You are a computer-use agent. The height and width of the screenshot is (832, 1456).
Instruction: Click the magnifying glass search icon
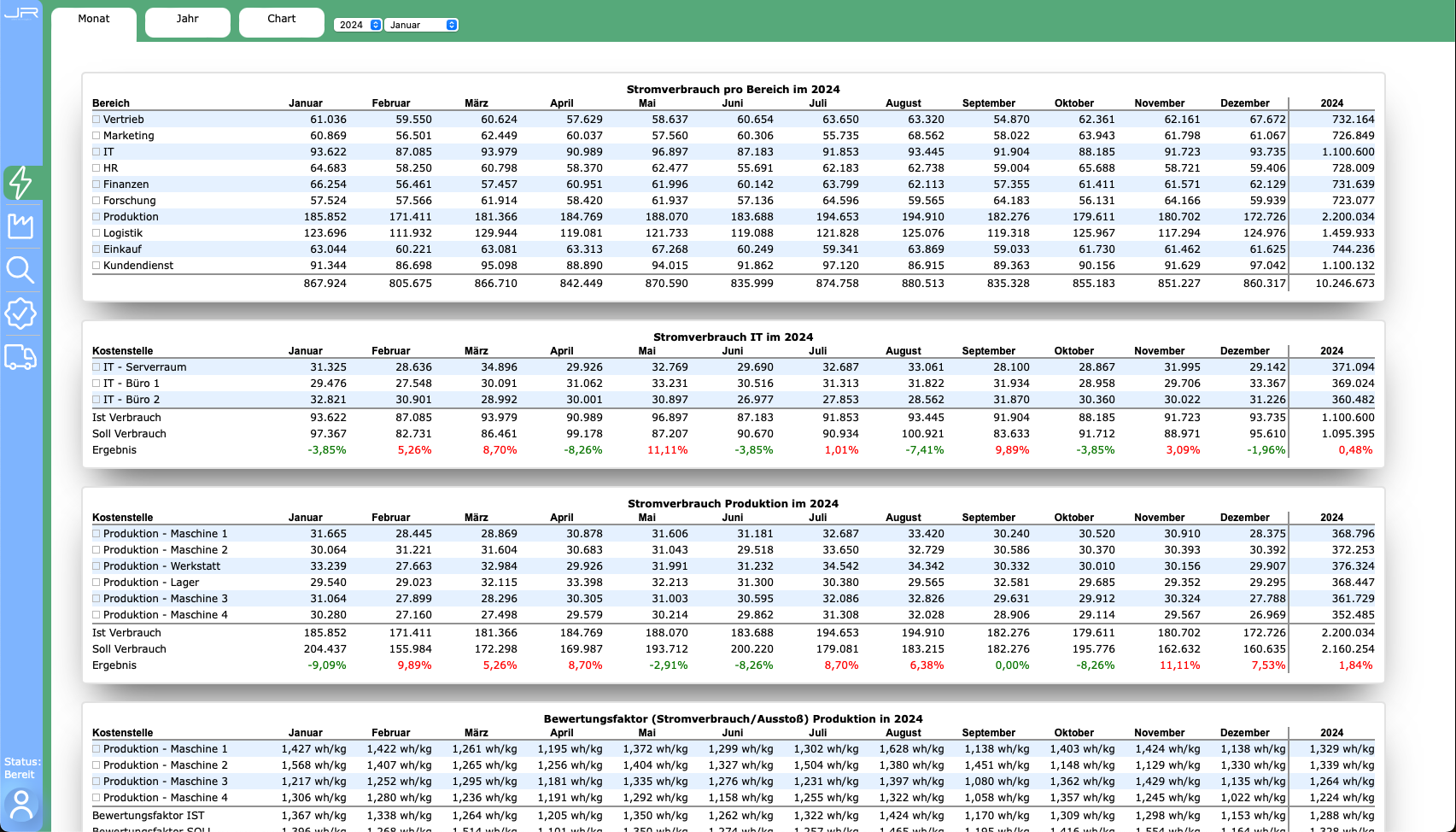click(20, 270)
